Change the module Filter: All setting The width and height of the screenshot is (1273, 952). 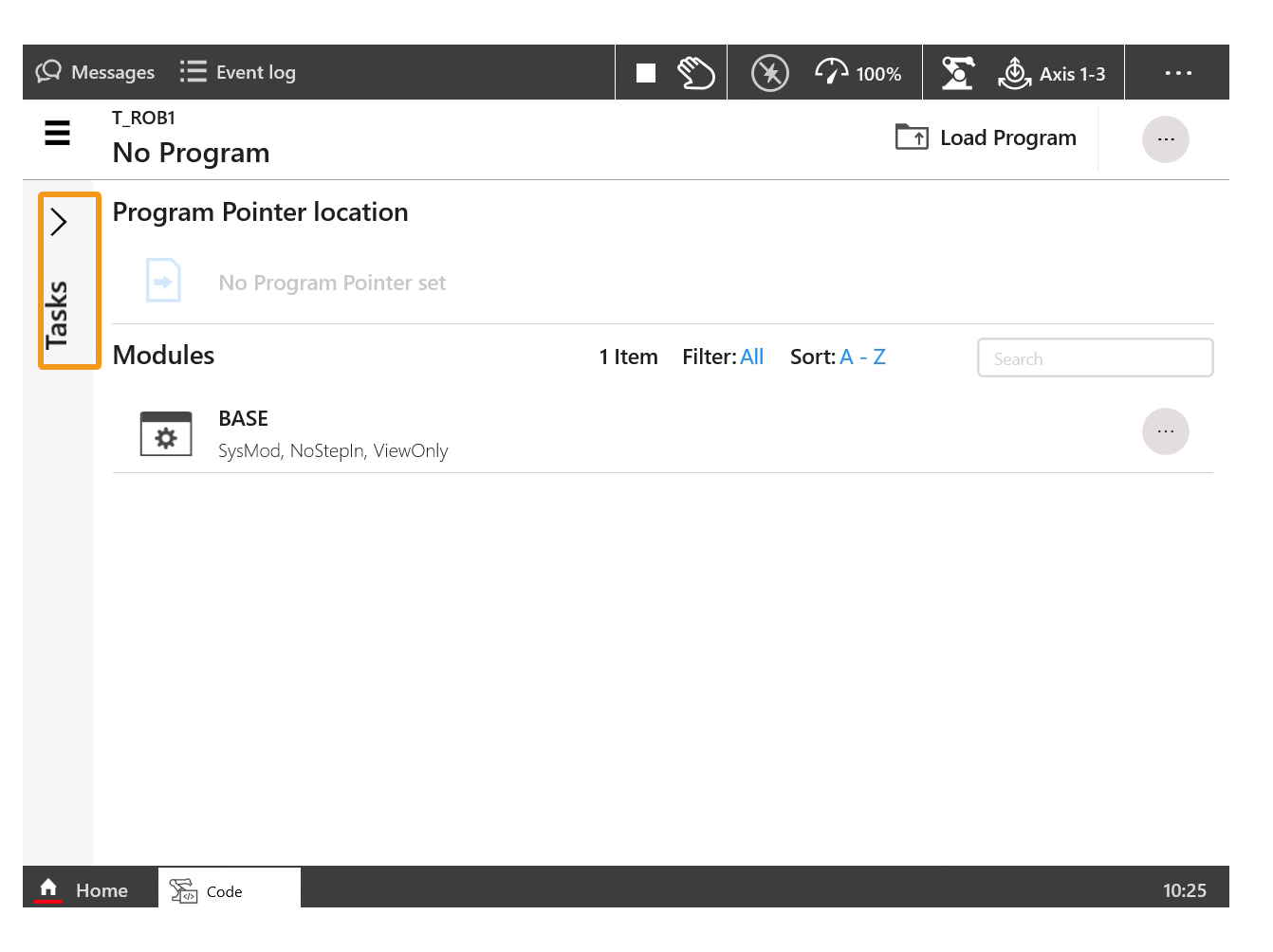(751, 357)
